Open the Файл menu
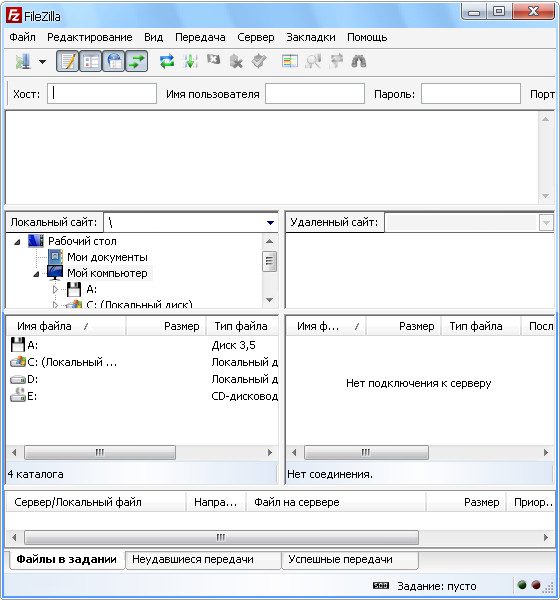This screenshot has width=560, height=600. pyautogui.click(x=22, y=37)
